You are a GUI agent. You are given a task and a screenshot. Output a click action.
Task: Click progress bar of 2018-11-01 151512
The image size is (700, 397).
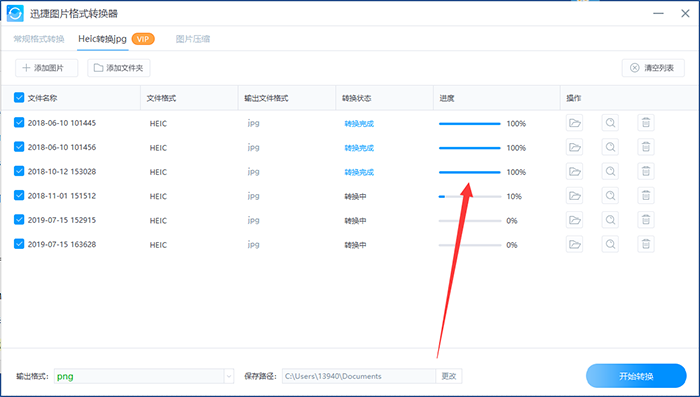click(x=470, y=196)
